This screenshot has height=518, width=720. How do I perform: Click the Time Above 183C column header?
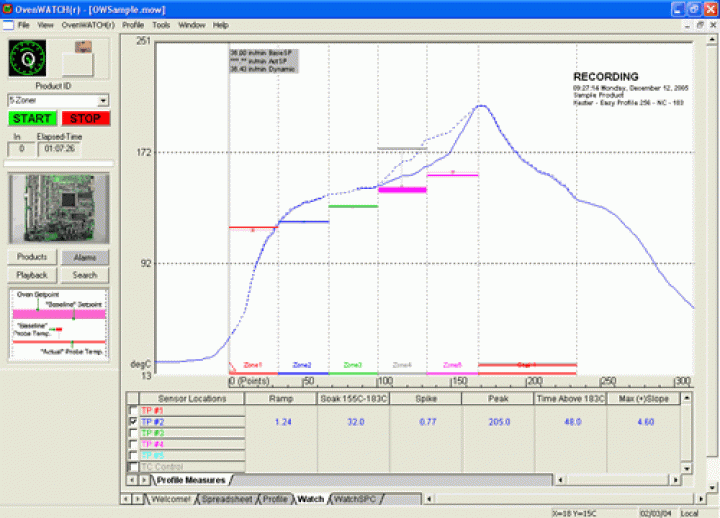coord(570,399)
